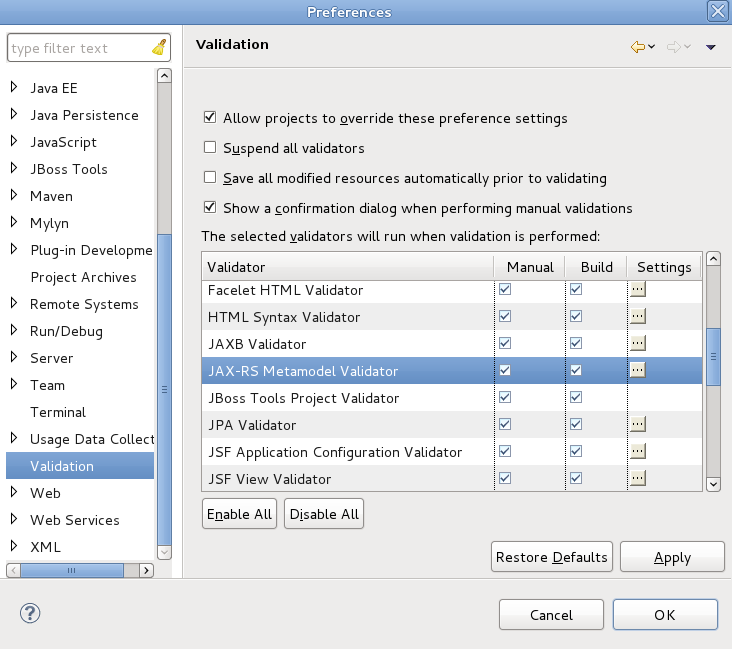Expand the Web Services tree node

[14, 520]
